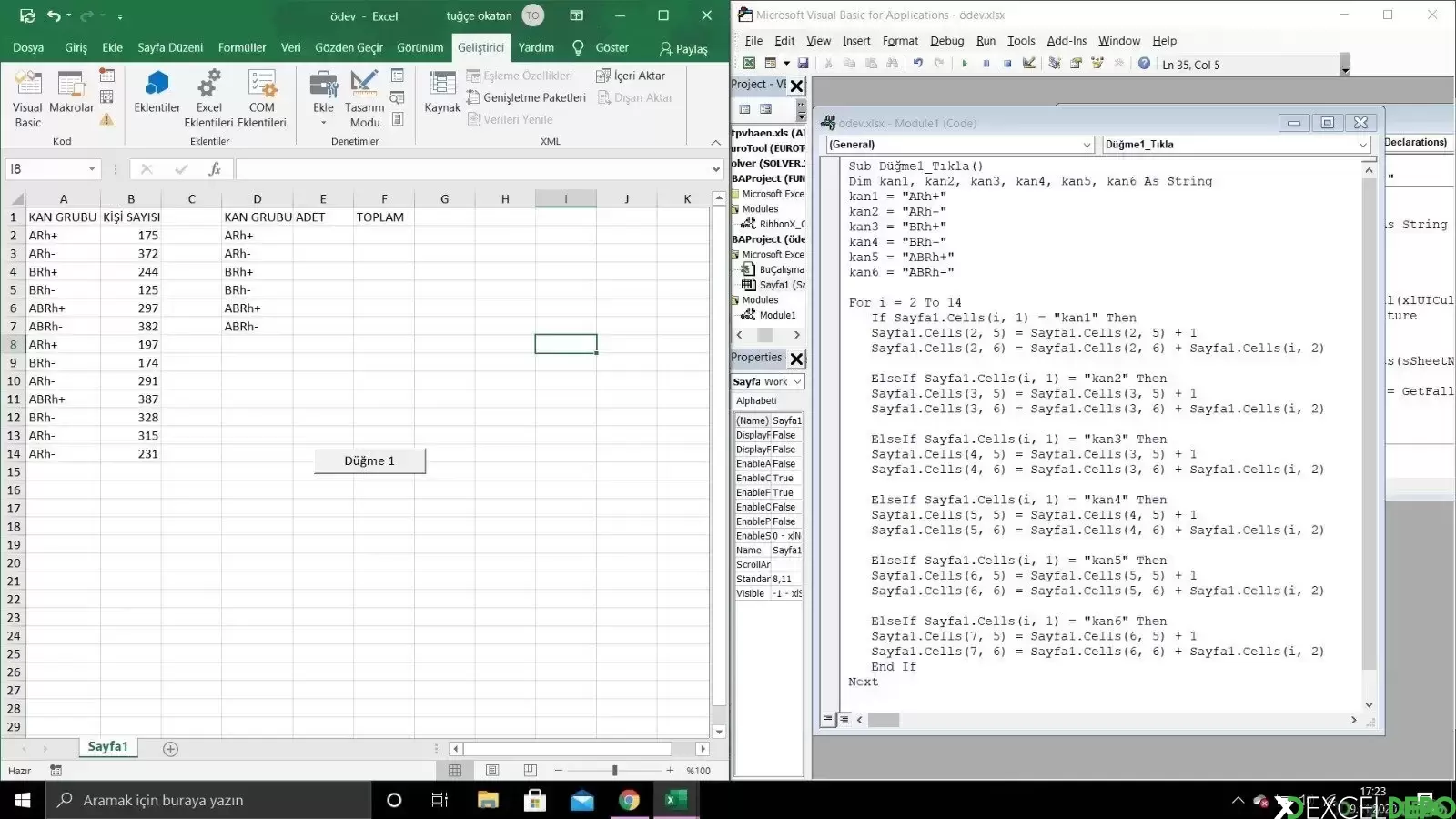Open Properties Window icon in VBA toolbar
The height and width of the screenshot is (819, 1456).
1076,64
